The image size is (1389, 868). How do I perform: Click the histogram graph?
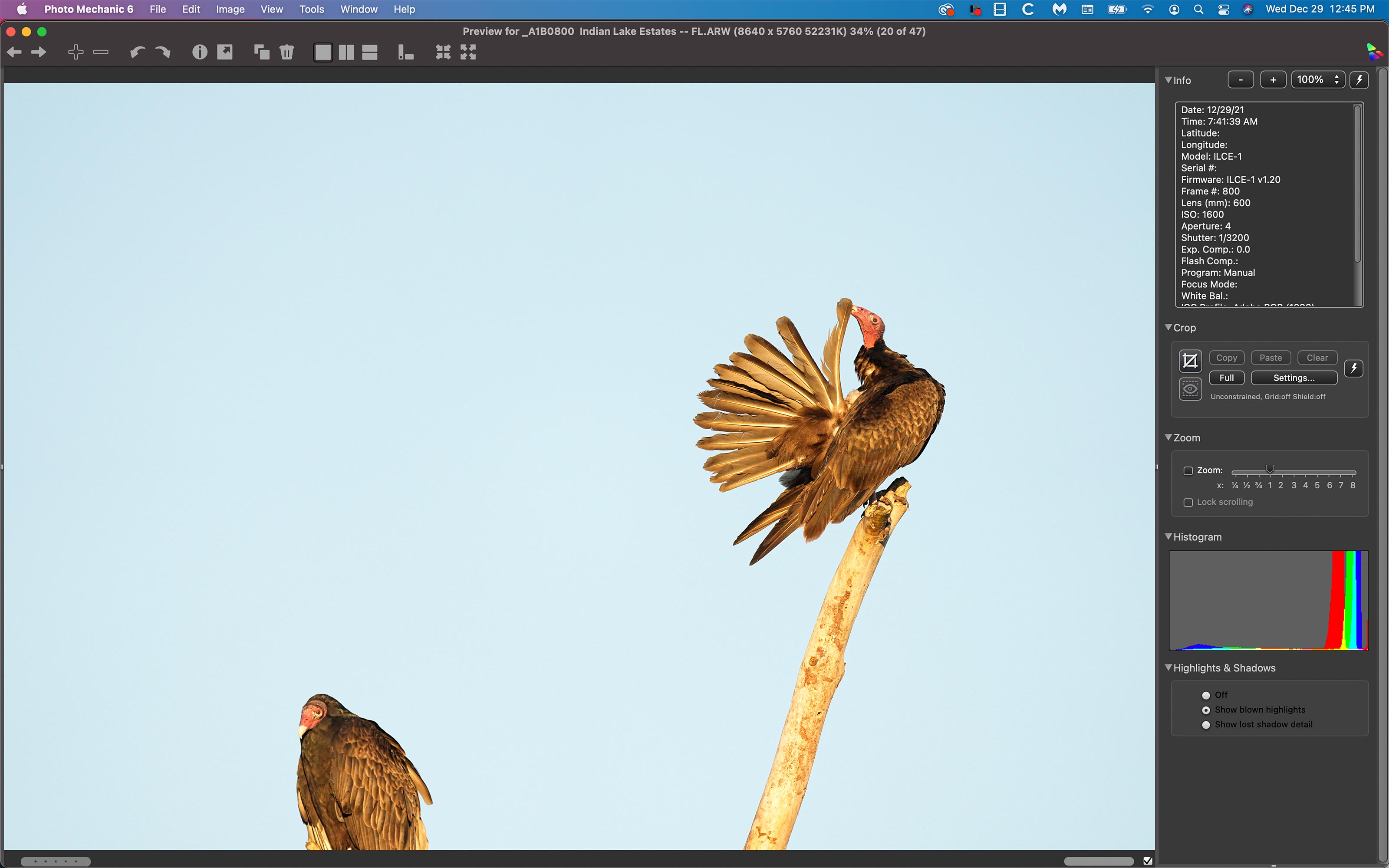click(1268, 601)
